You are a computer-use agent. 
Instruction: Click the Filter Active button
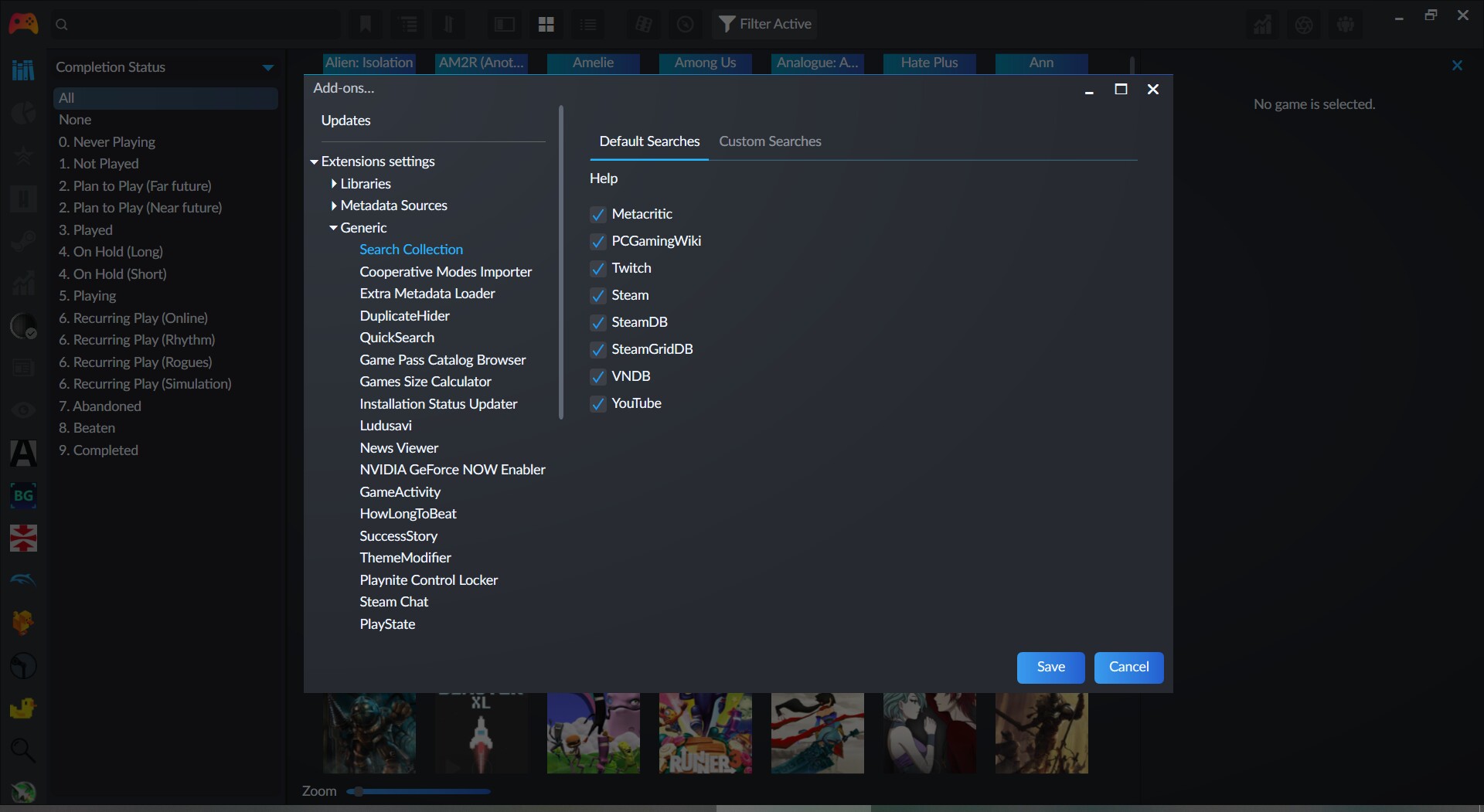[764, 25]
